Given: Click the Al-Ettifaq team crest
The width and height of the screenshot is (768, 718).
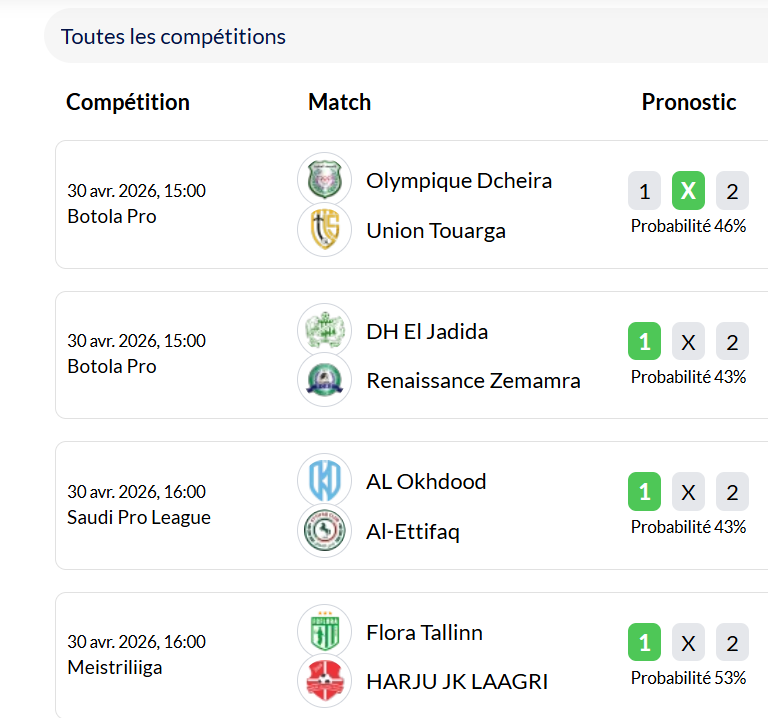Looking at the screenshot, I should 325,531.
